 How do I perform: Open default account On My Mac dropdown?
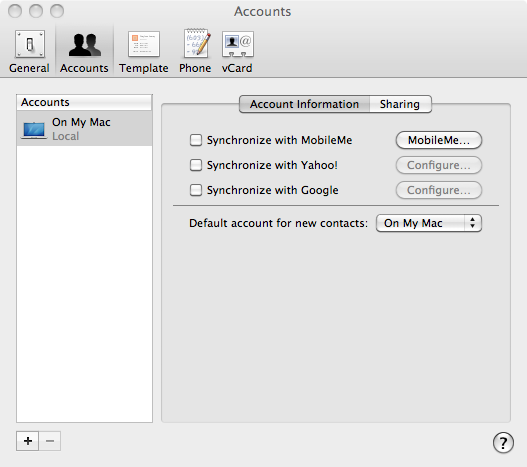(429, 223)
